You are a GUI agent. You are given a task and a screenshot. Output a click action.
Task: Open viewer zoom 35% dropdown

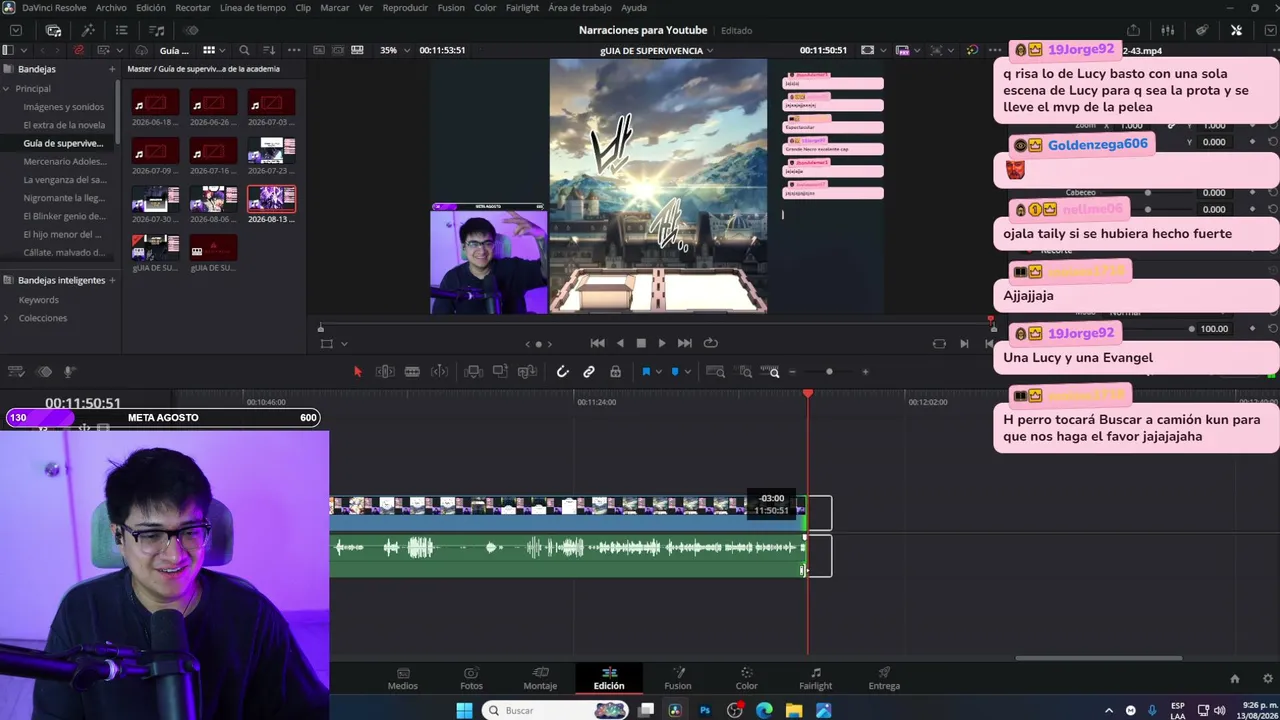coord(393,50)
